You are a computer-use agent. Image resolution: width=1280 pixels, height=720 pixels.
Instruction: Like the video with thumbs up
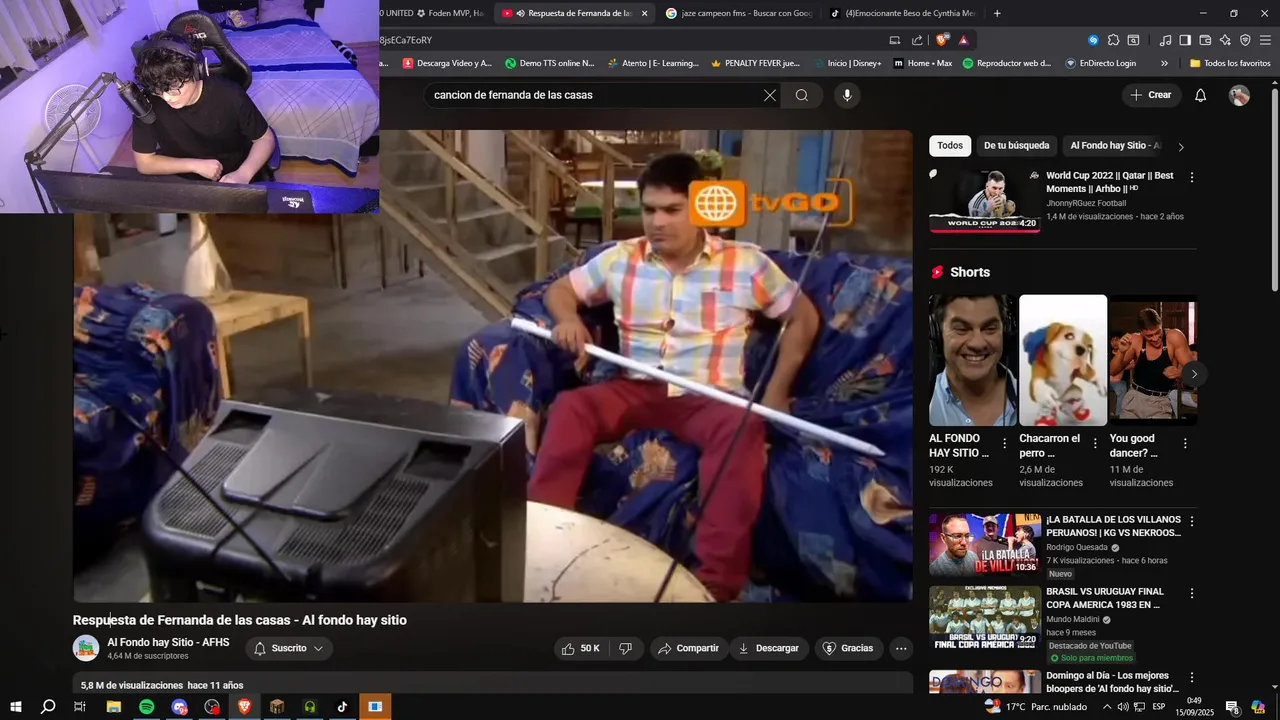point(581,648)
